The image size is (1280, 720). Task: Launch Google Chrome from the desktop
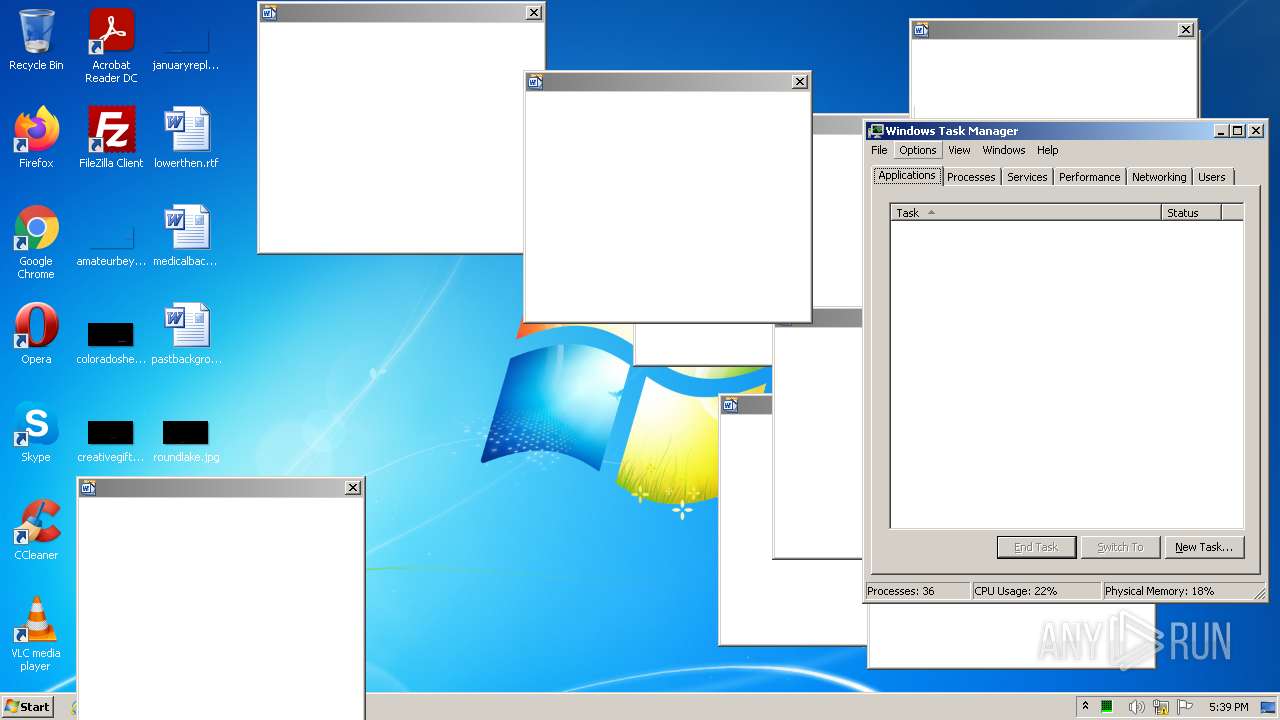(x=36, y=242)
